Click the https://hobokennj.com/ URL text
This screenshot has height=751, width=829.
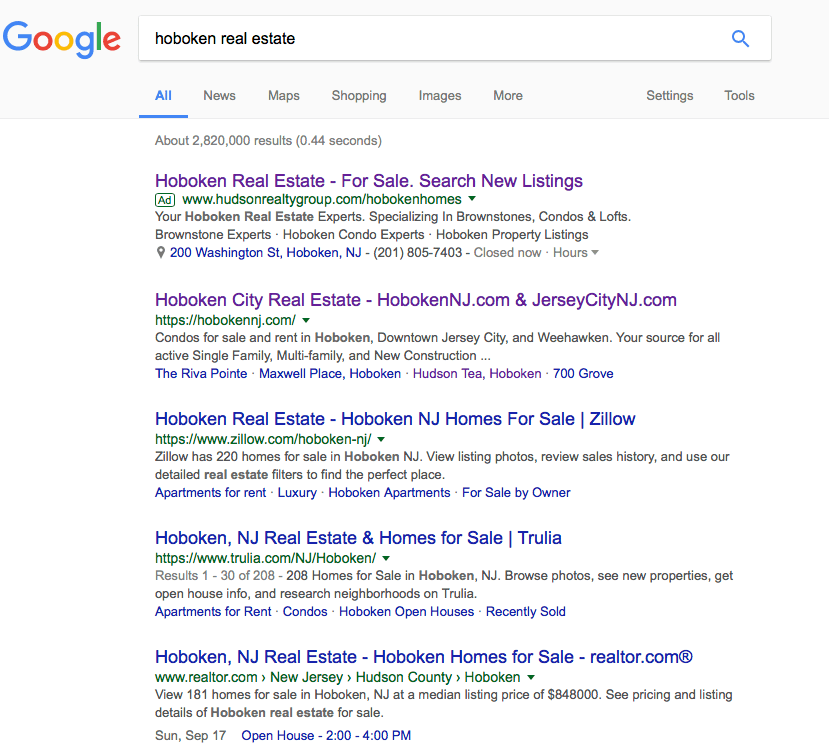225,320
